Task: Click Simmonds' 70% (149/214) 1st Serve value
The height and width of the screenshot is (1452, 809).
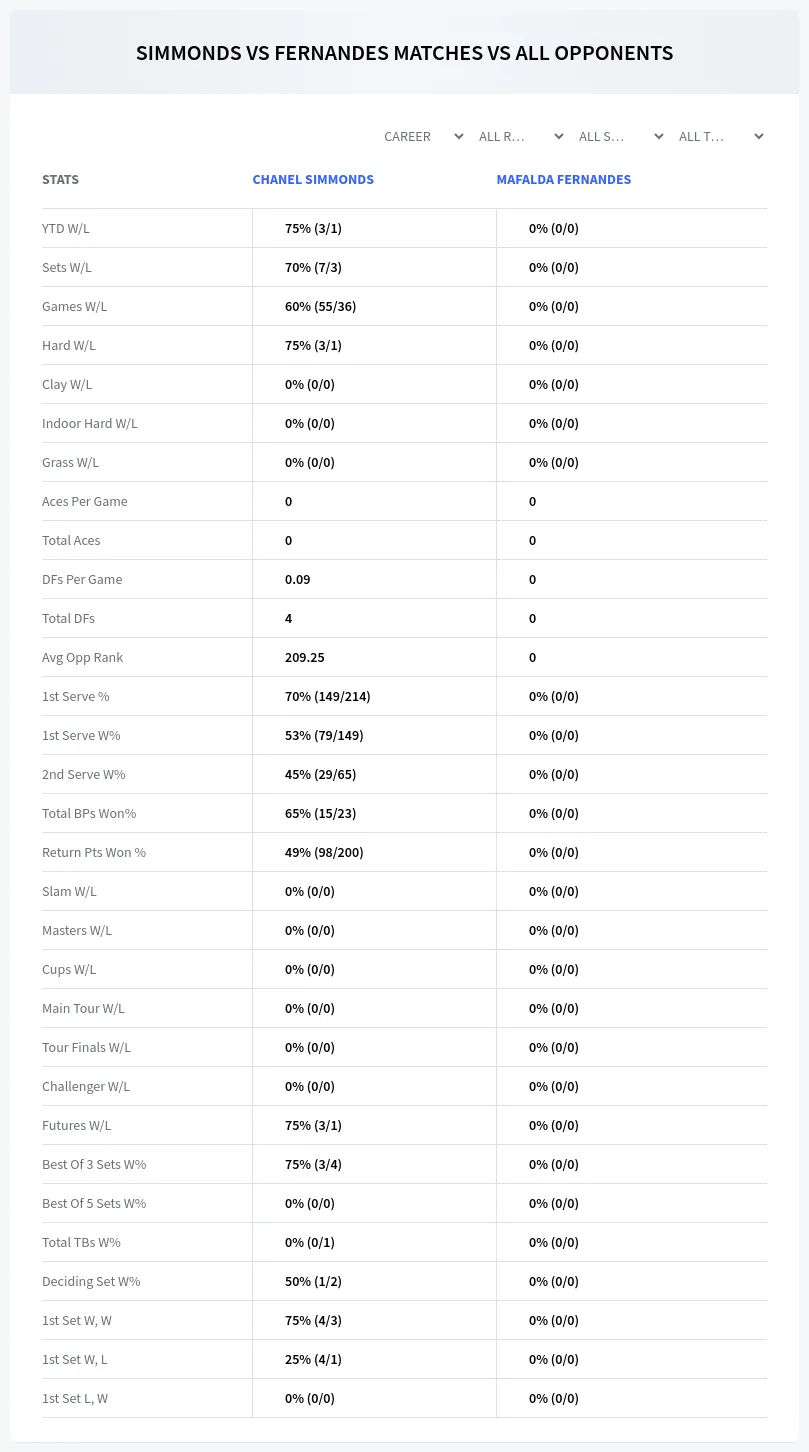Action: click(x=327, y=696)
